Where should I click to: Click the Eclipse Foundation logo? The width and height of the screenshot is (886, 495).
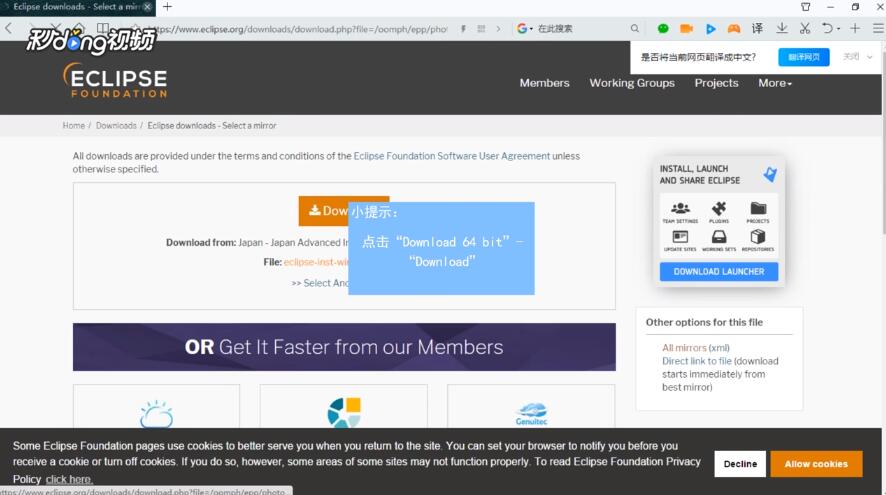pyautogui.click(x=115, y=80)
